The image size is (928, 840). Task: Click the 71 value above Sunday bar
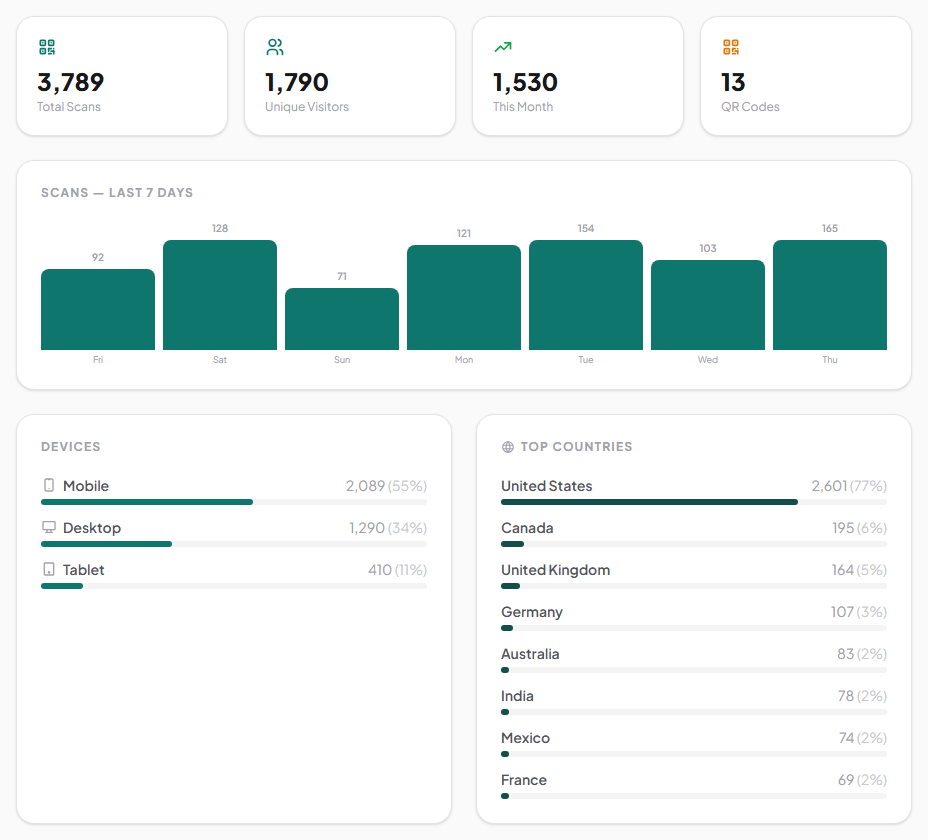[342, 276]
